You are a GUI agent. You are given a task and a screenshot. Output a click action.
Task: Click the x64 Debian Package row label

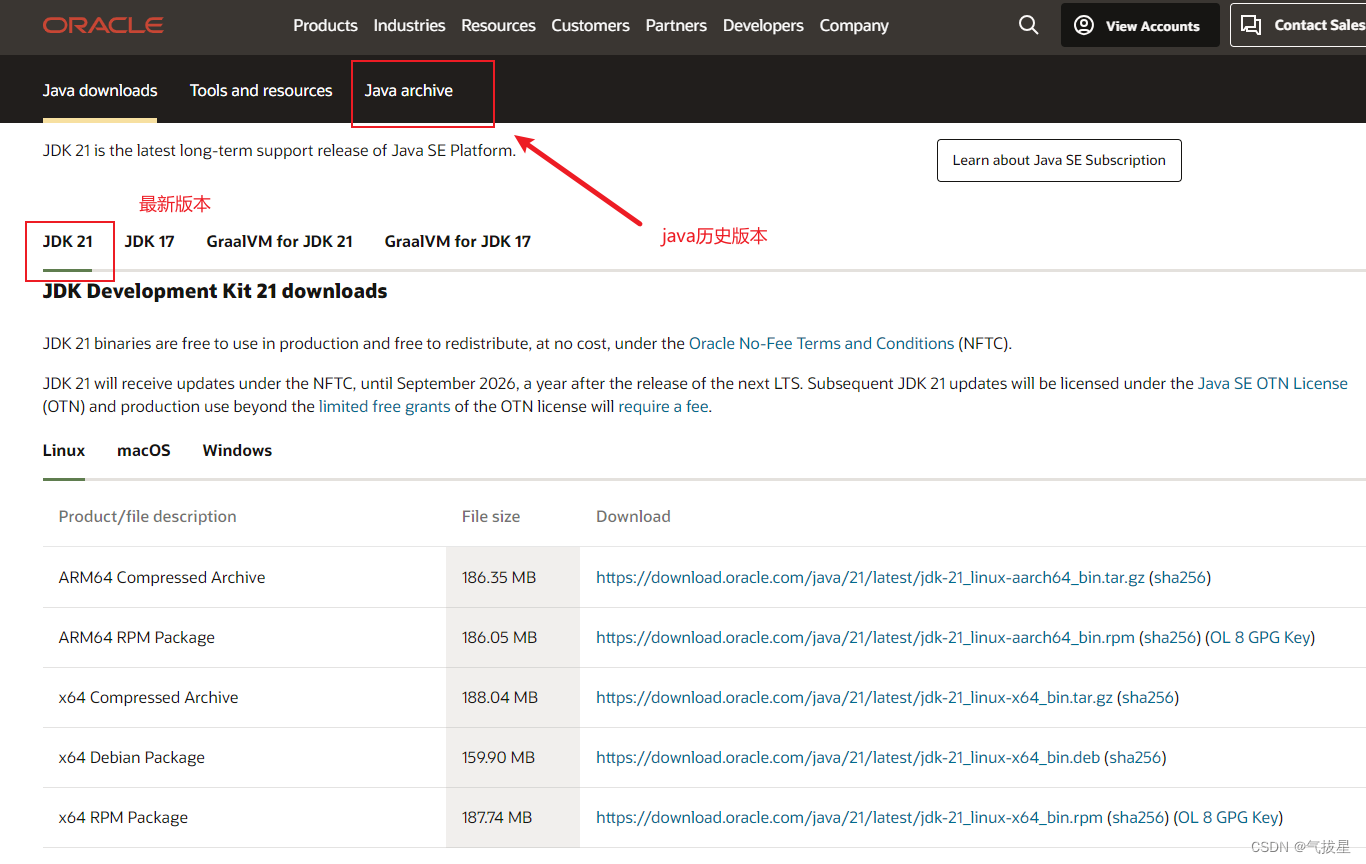[x=132, y=757]
